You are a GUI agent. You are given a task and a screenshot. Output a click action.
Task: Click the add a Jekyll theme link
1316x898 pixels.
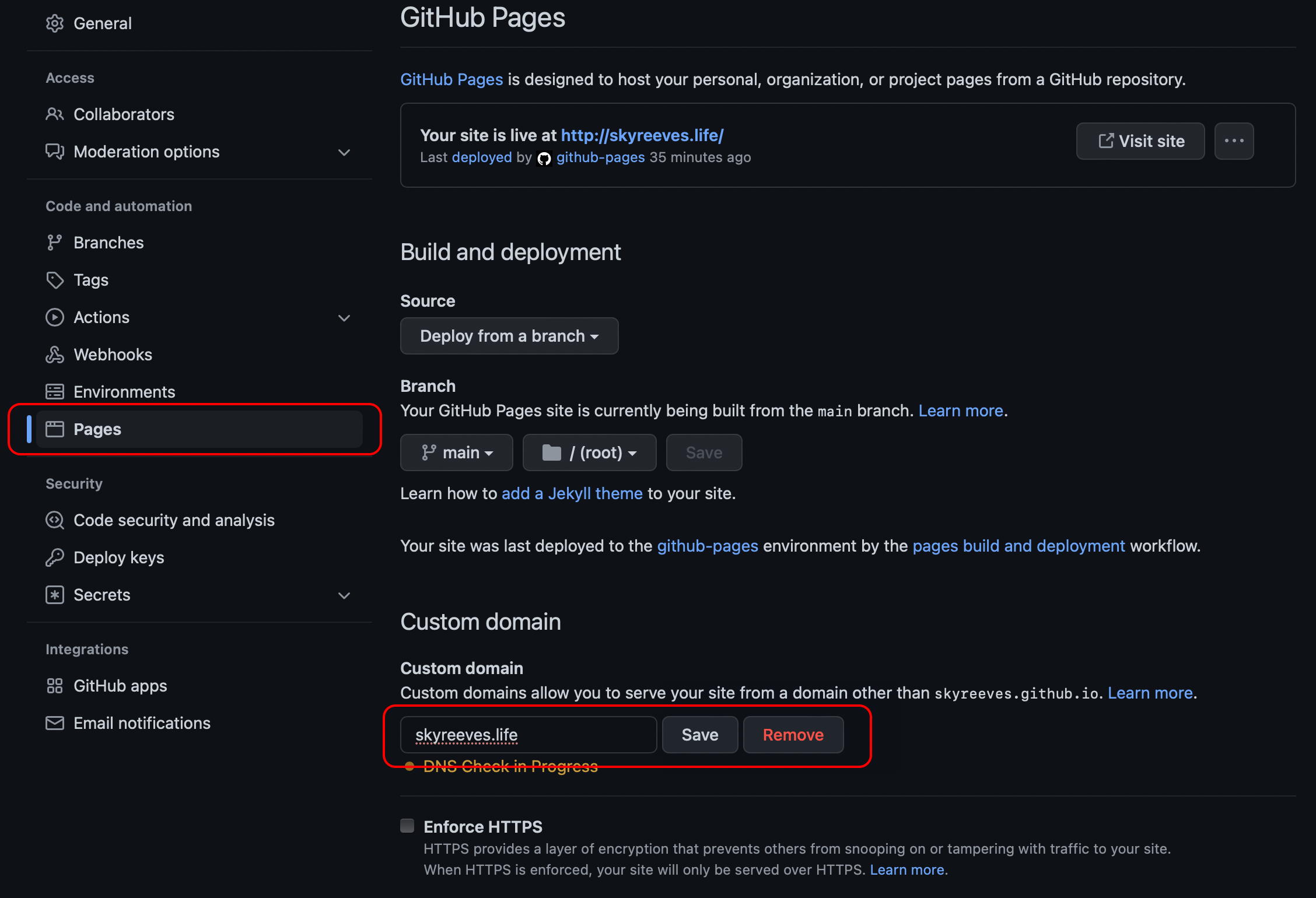click(572, 493)
